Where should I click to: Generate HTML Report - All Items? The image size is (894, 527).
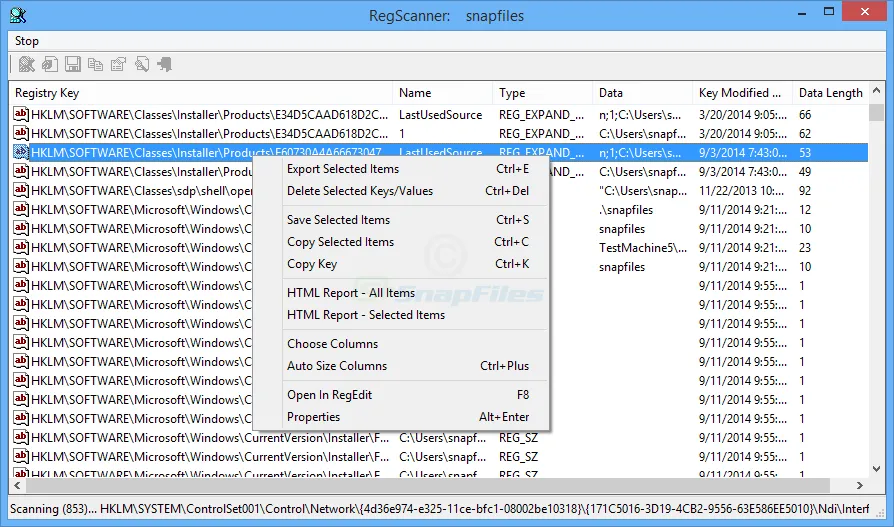401,293
